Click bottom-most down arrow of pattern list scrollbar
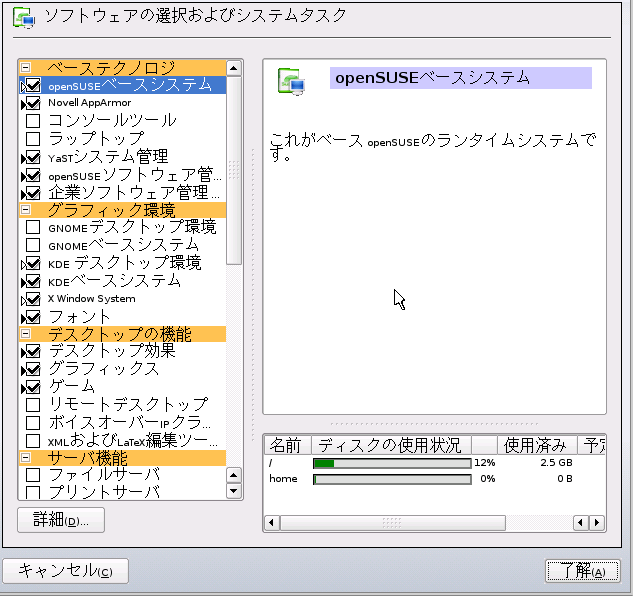The width and height of the screenshot is (633, 596). tap(234, 491)
